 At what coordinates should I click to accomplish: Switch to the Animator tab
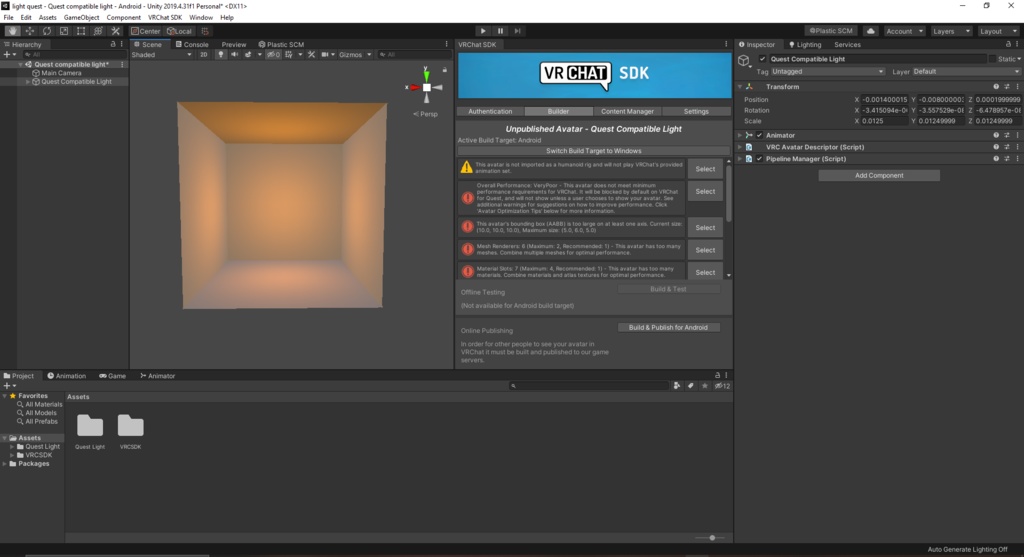tap(157, 375)
